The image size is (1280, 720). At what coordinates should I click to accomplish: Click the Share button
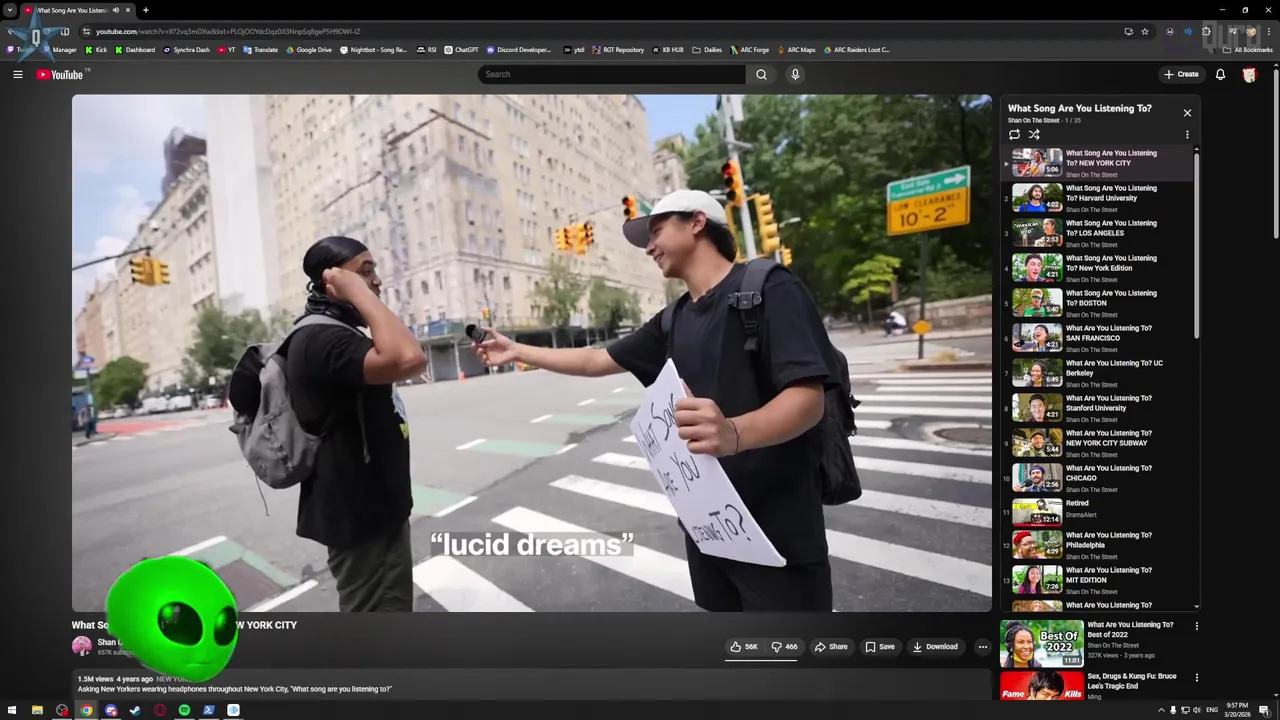(x=831, y=647)
